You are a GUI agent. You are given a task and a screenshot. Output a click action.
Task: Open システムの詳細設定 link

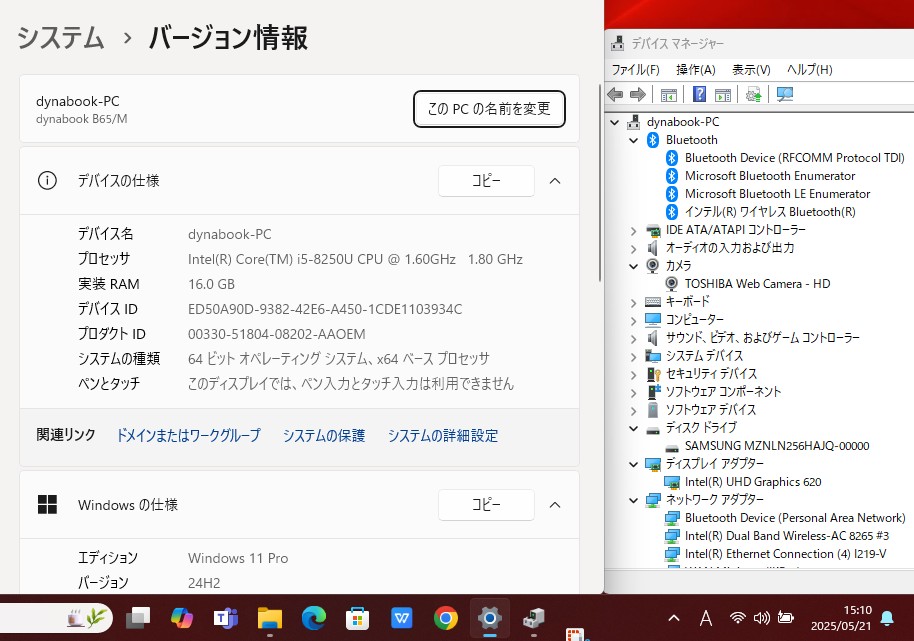tap(443, 435)
